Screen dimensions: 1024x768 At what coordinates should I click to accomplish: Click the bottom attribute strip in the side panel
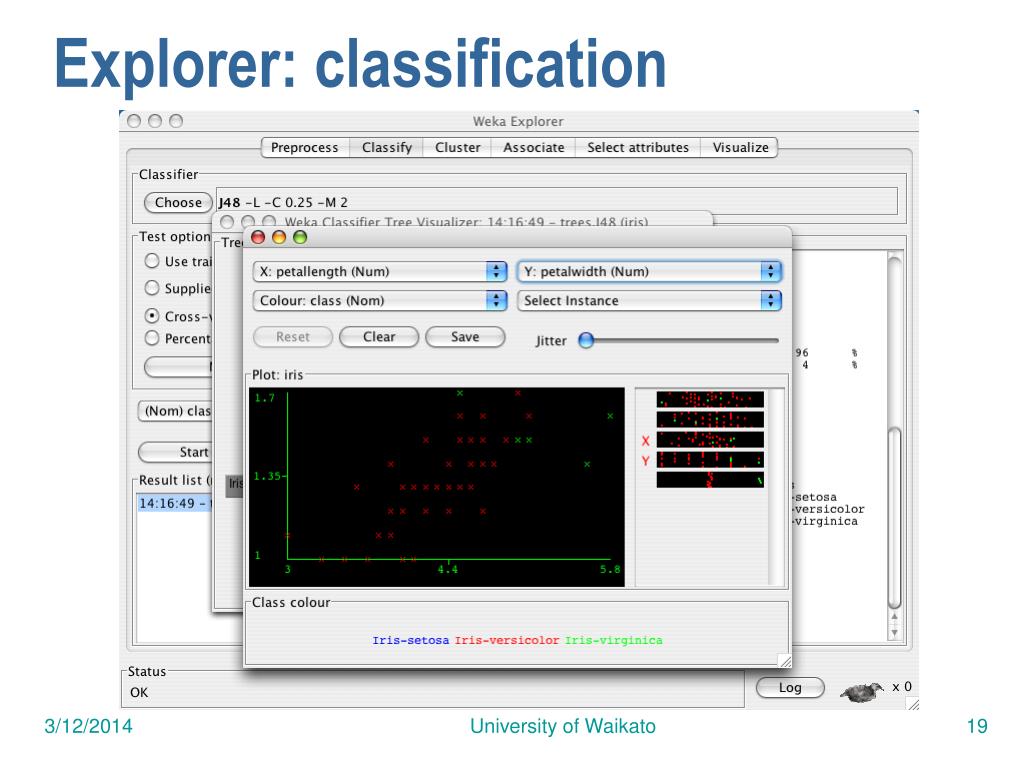point(710,479)
